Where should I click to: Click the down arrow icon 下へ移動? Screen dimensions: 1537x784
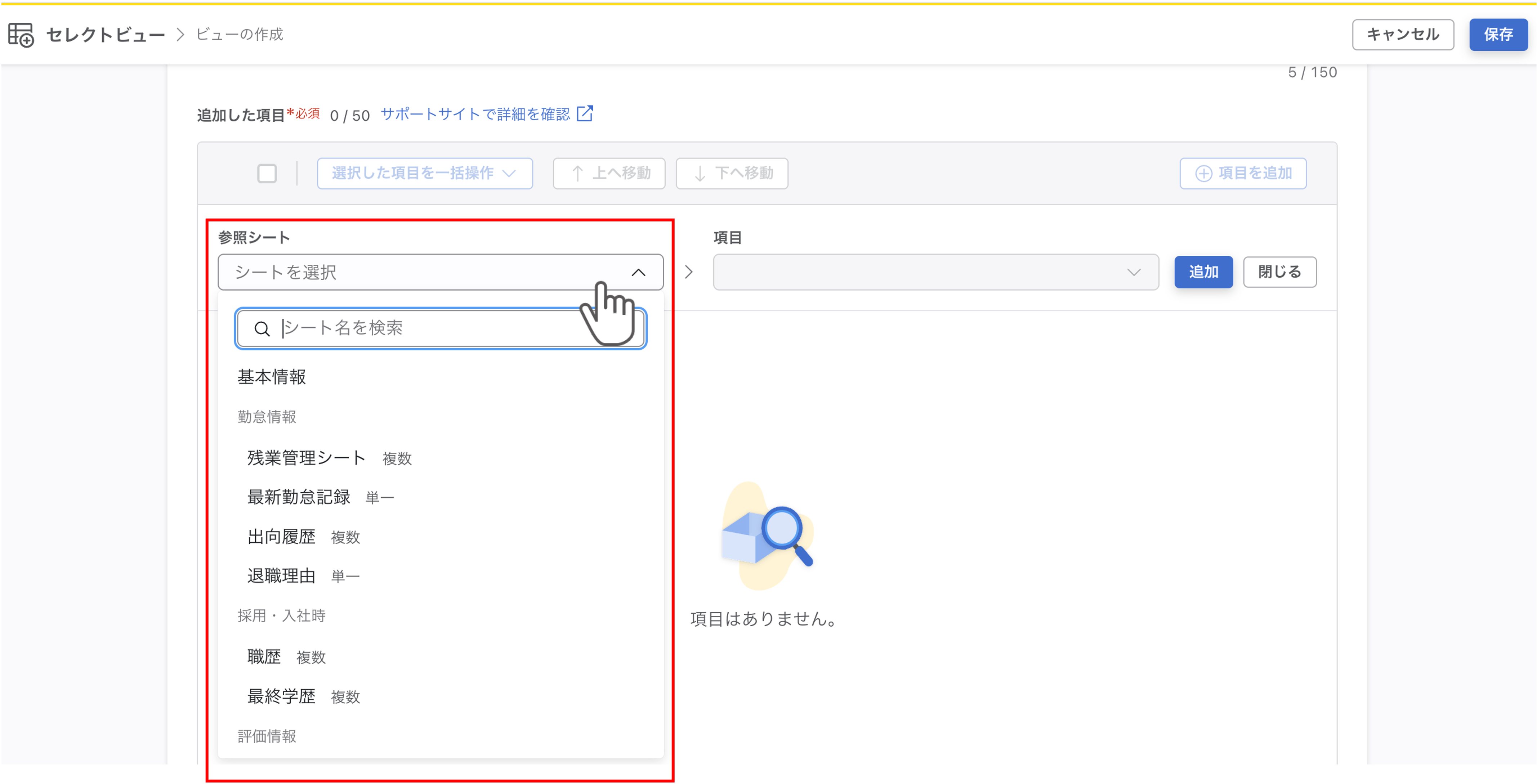[x=700, y=174]
